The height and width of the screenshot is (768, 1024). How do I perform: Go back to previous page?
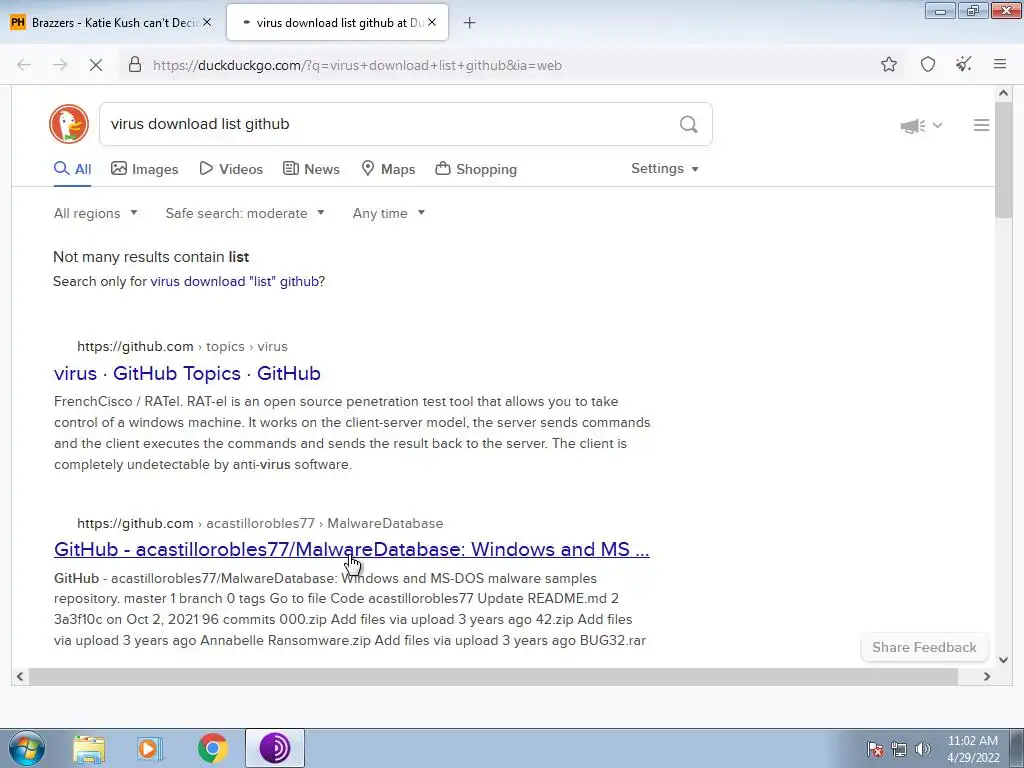click(24, 65)
